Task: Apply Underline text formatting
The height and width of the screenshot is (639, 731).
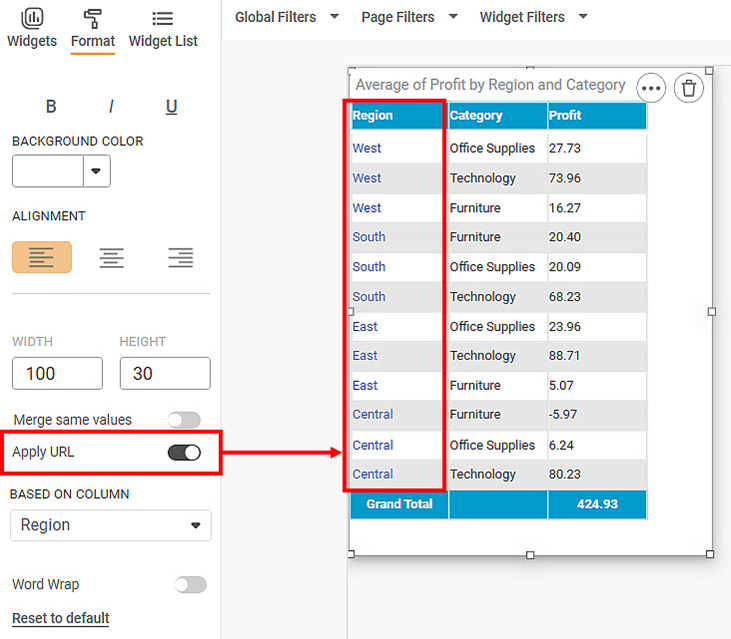Action: (171, 107)
